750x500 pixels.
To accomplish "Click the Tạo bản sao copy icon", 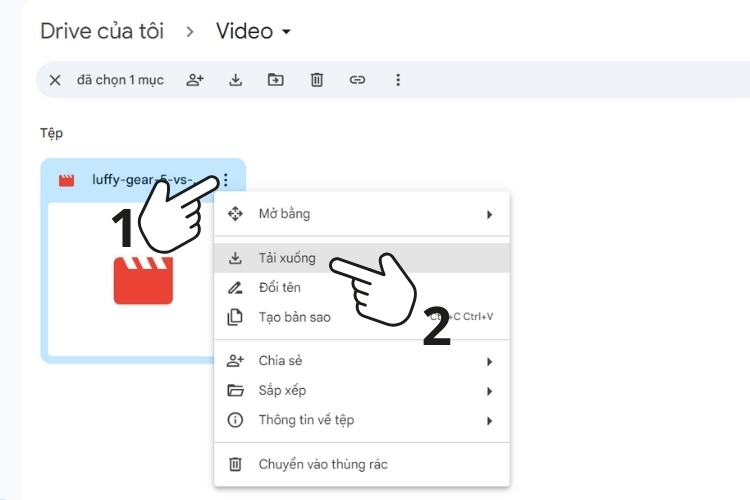I will pos(235,317).
